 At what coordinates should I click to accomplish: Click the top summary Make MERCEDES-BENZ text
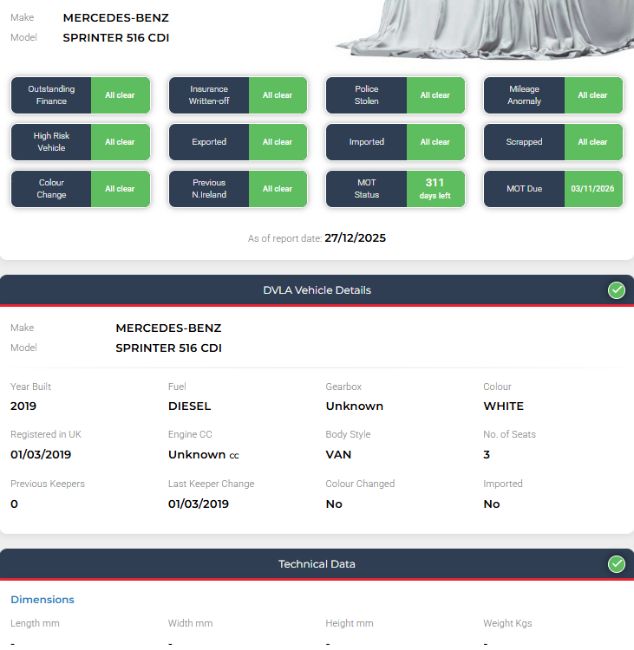(116, 18)
